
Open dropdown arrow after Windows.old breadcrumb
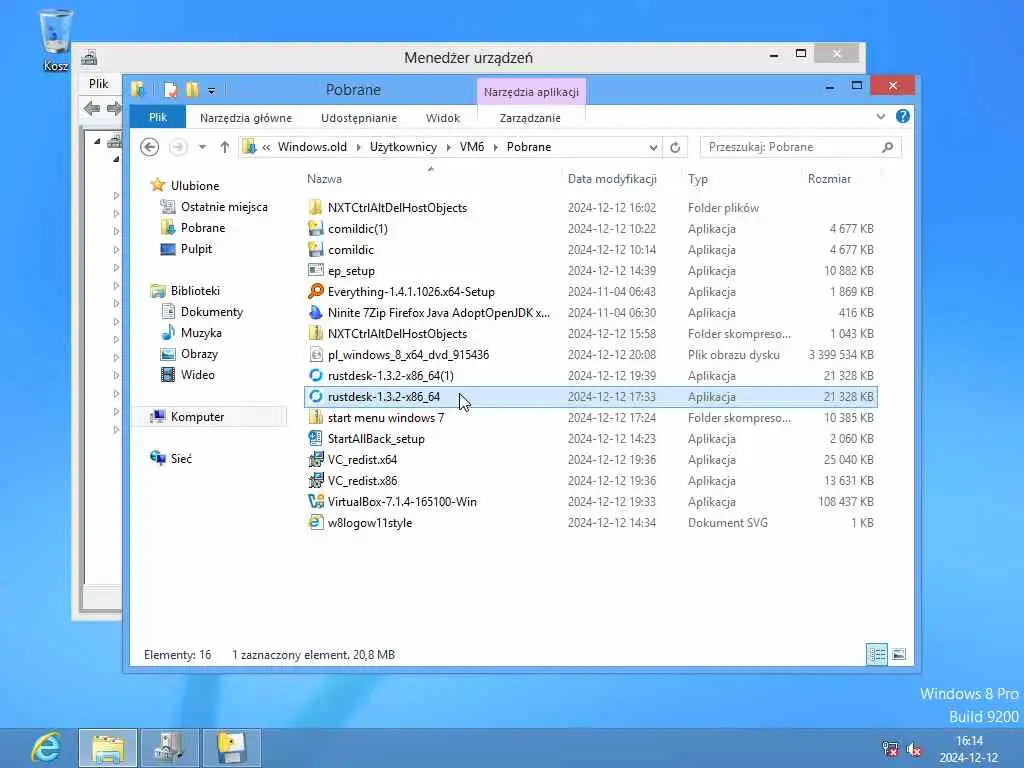(x=359, y=148)
